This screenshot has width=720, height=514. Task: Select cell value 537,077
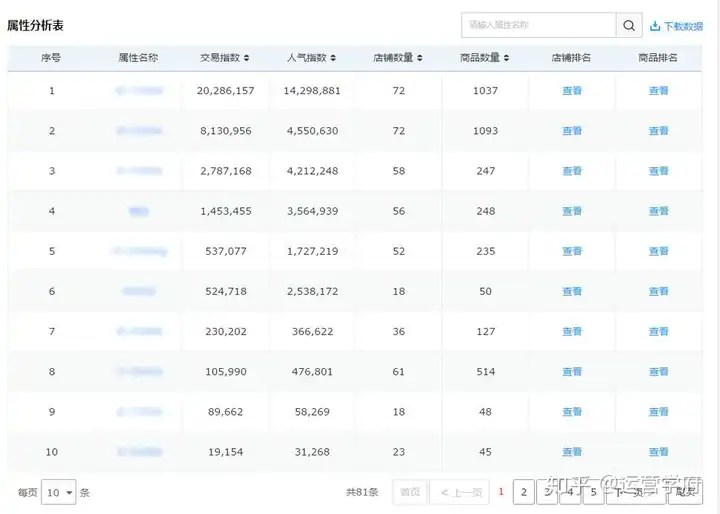(x=226, y=251)
